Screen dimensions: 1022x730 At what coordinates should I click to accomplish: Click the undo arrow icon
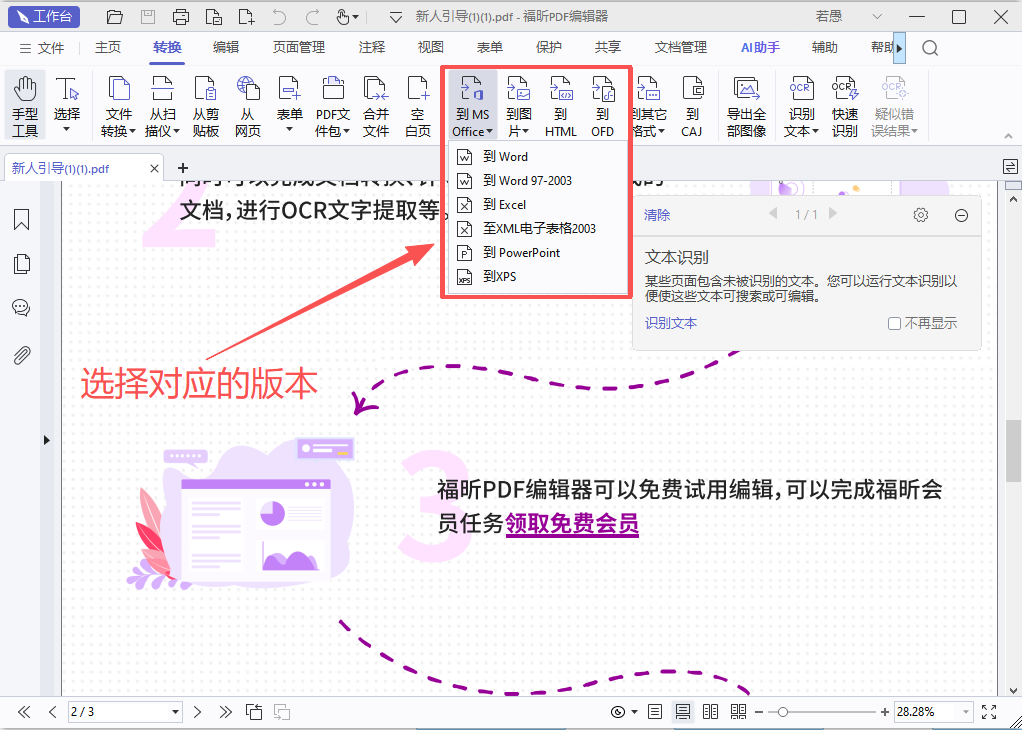[279, 17]
